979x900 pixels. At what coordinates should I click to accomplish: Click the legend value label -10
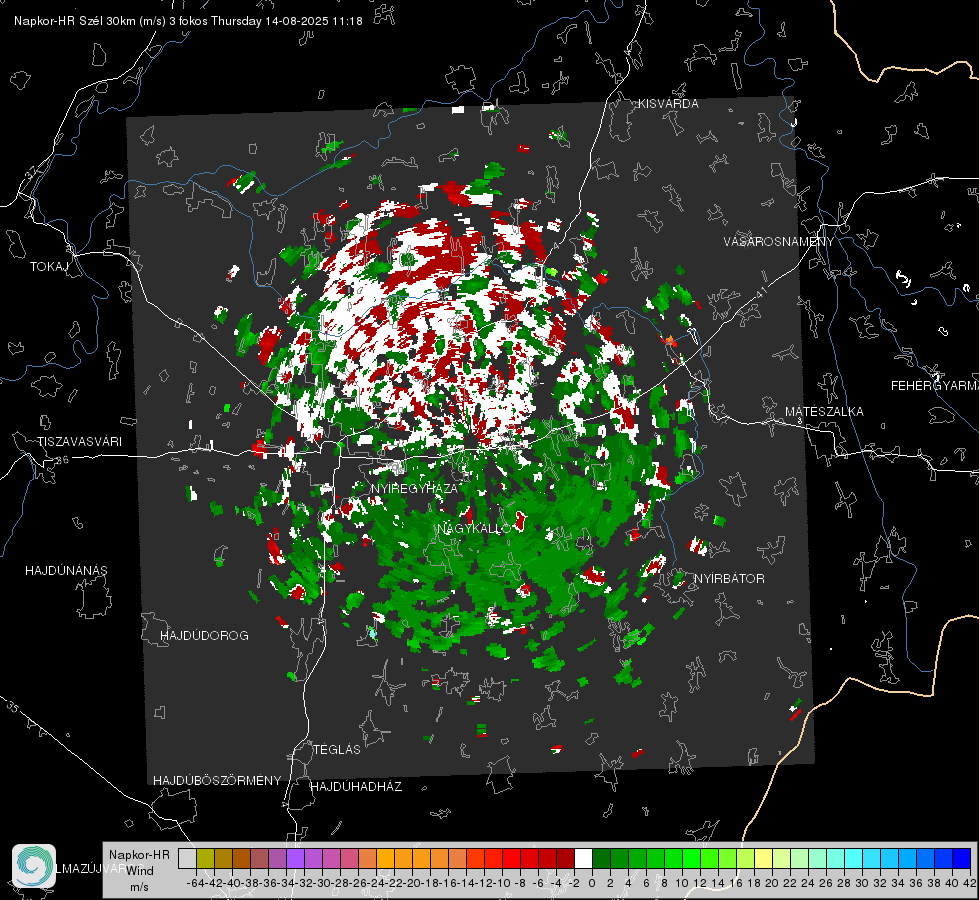point(501,883)
